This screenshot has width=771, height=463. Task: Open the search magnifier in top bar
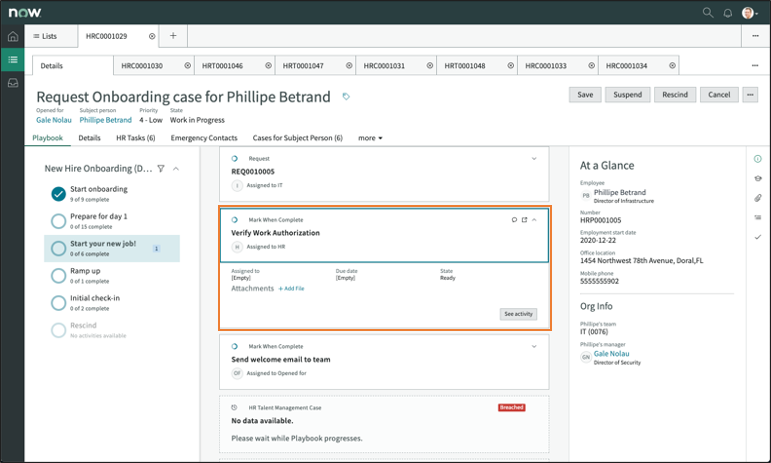click(x=708, y=13)
